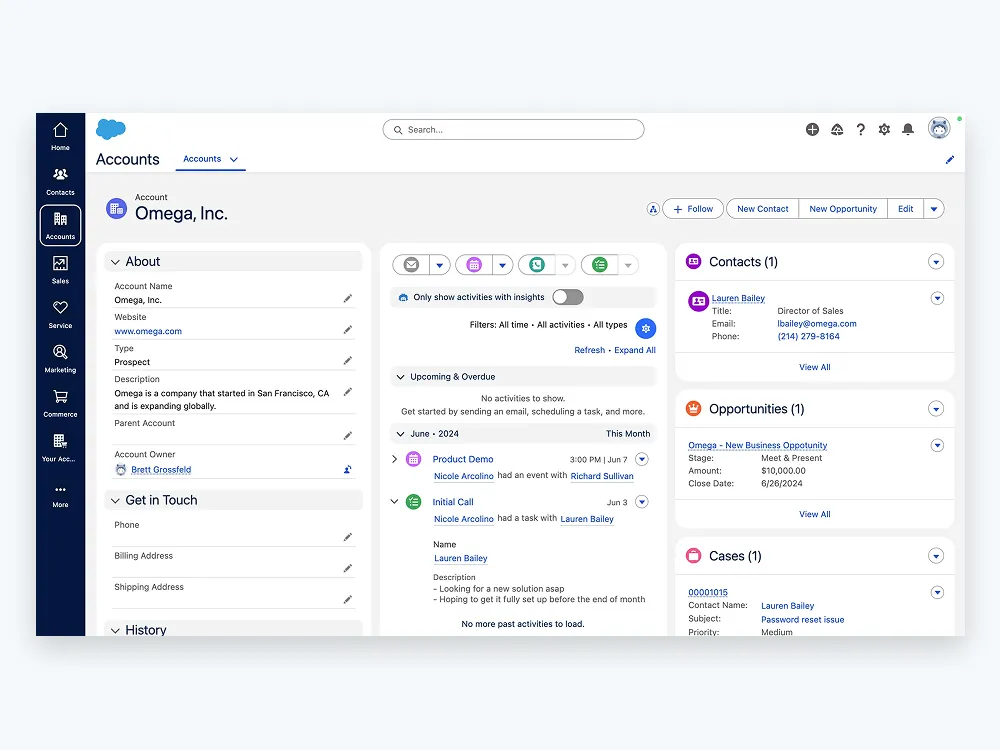
Task: Open Home in the left sidebar
Action: point(60,136)
